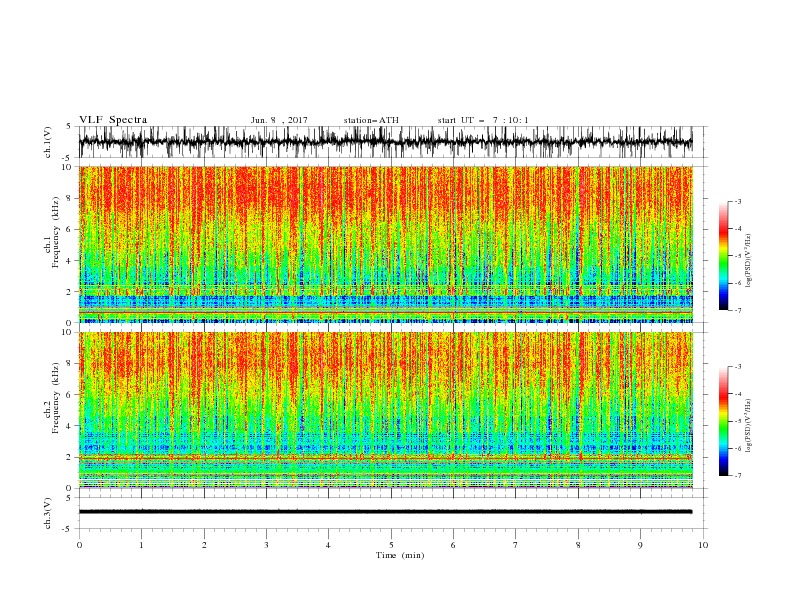
Task: Select the "start UT = 7:10:1" text
Action: 483,120
